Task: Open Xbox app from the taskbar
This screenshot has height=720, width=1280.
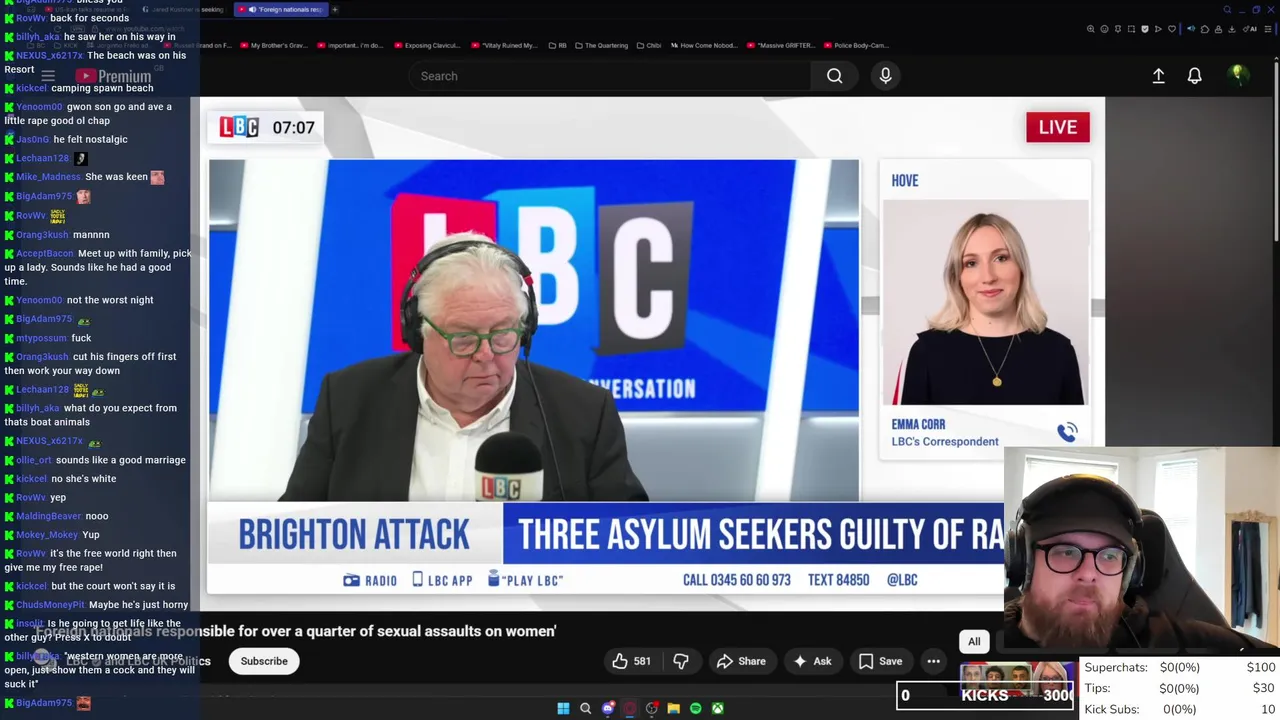Action: click(x=717, y=708)
